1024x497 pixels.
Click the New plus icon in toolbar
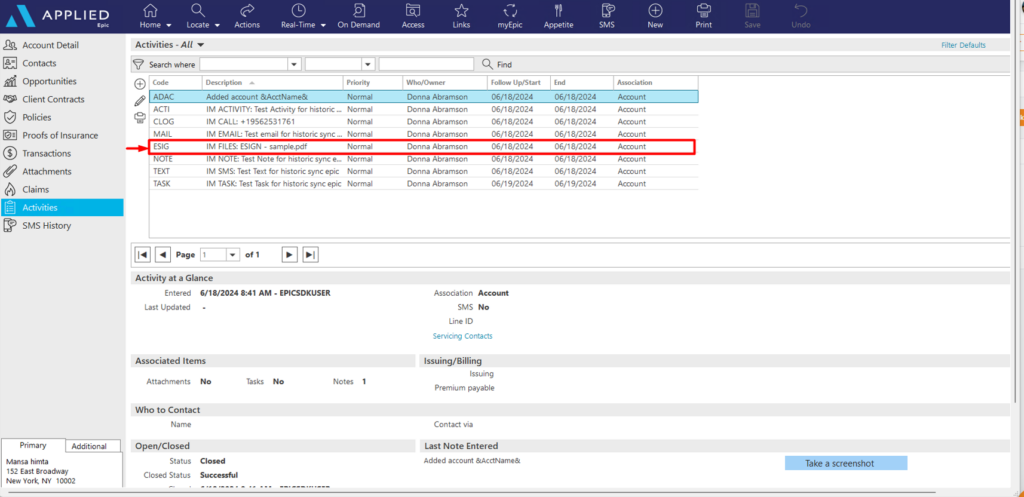click(655, 16)
